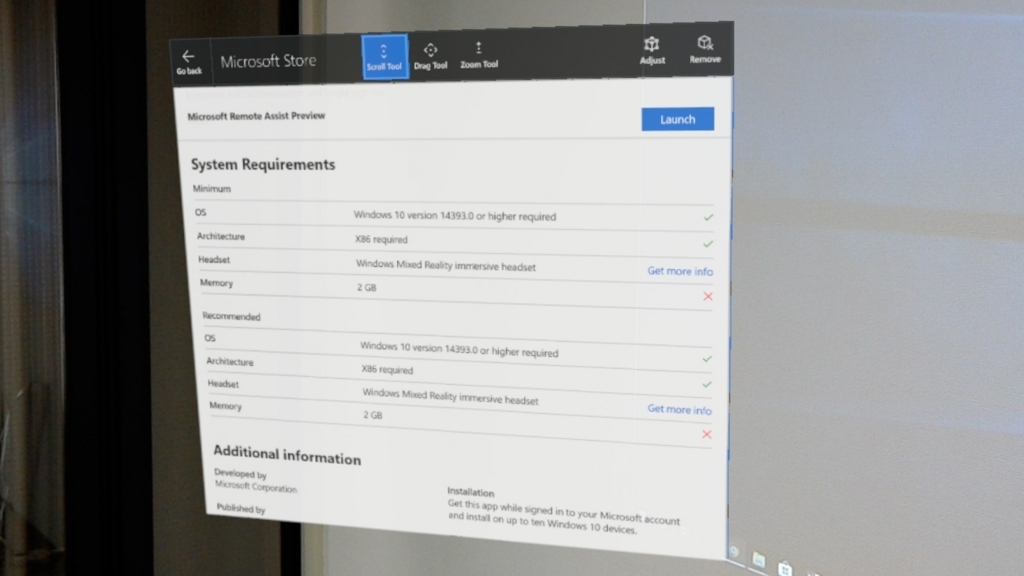Screen dimensions: 1024x576
Task: Switch to the Zoom Tool
Action: pyautogui.click(x=479, y=56)
